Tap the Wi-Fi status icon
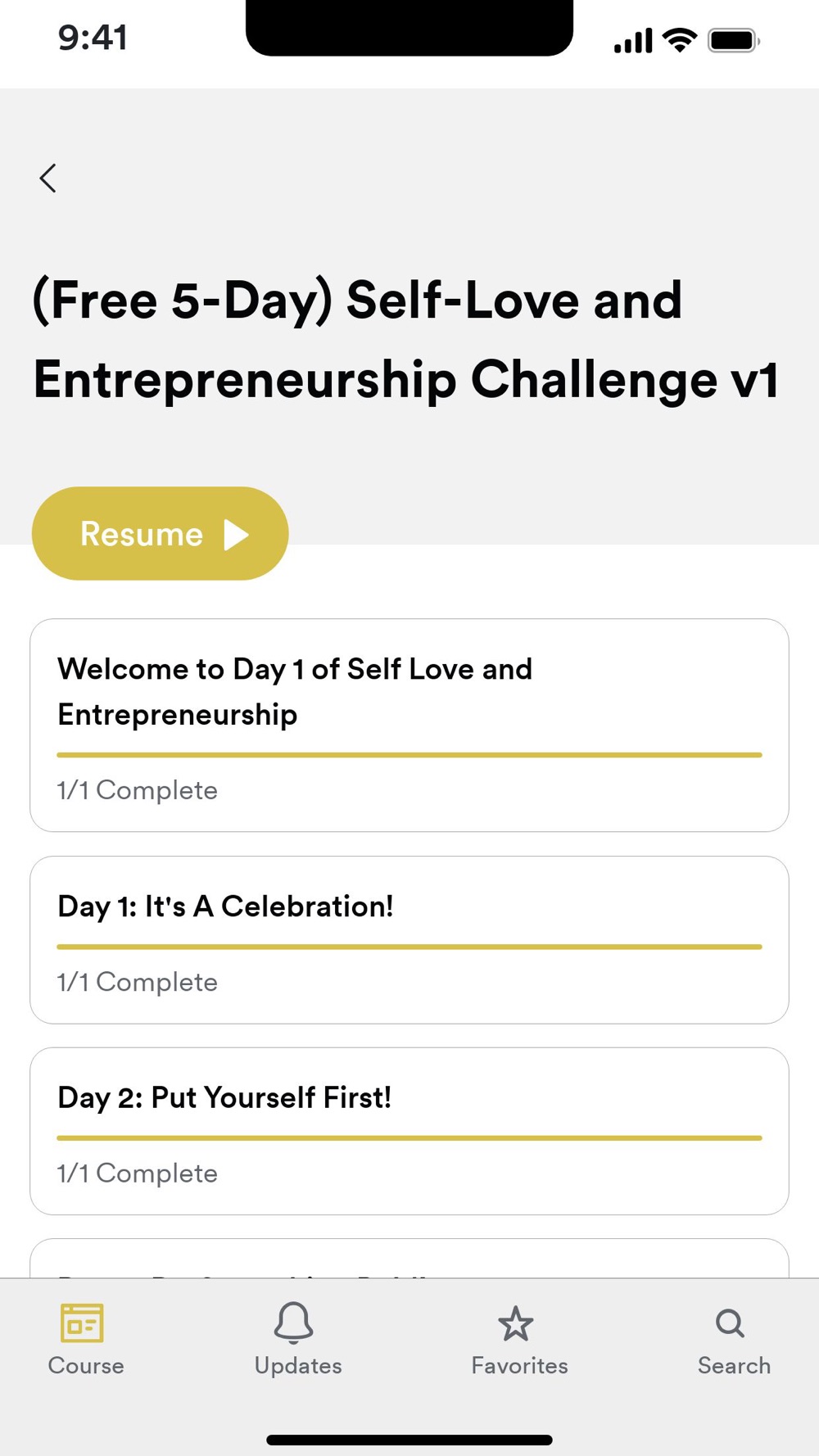The height and width of the screenshot is (1456, 819). (679, 39)
